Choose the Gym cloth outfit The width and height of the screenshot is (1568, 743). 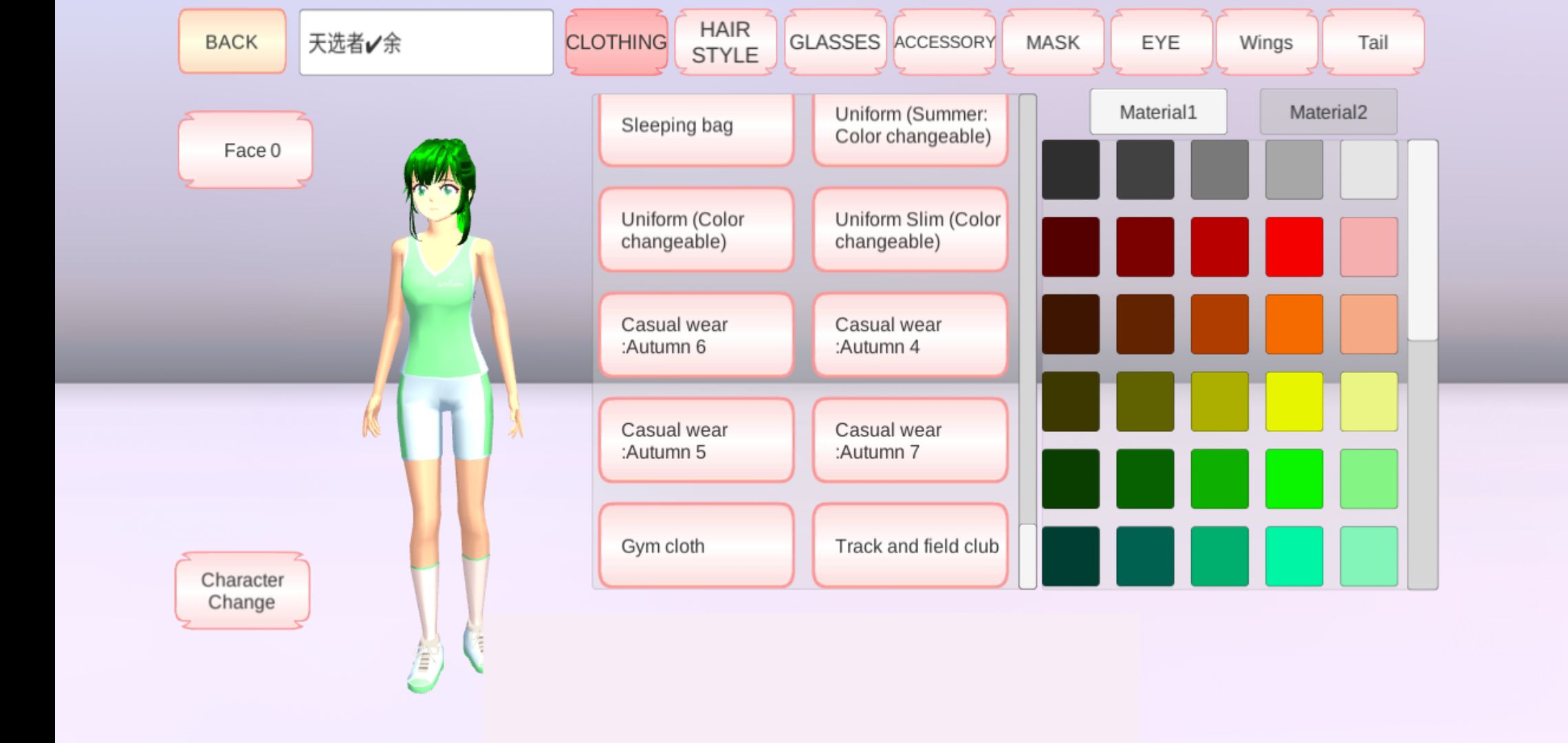(696, 546)
